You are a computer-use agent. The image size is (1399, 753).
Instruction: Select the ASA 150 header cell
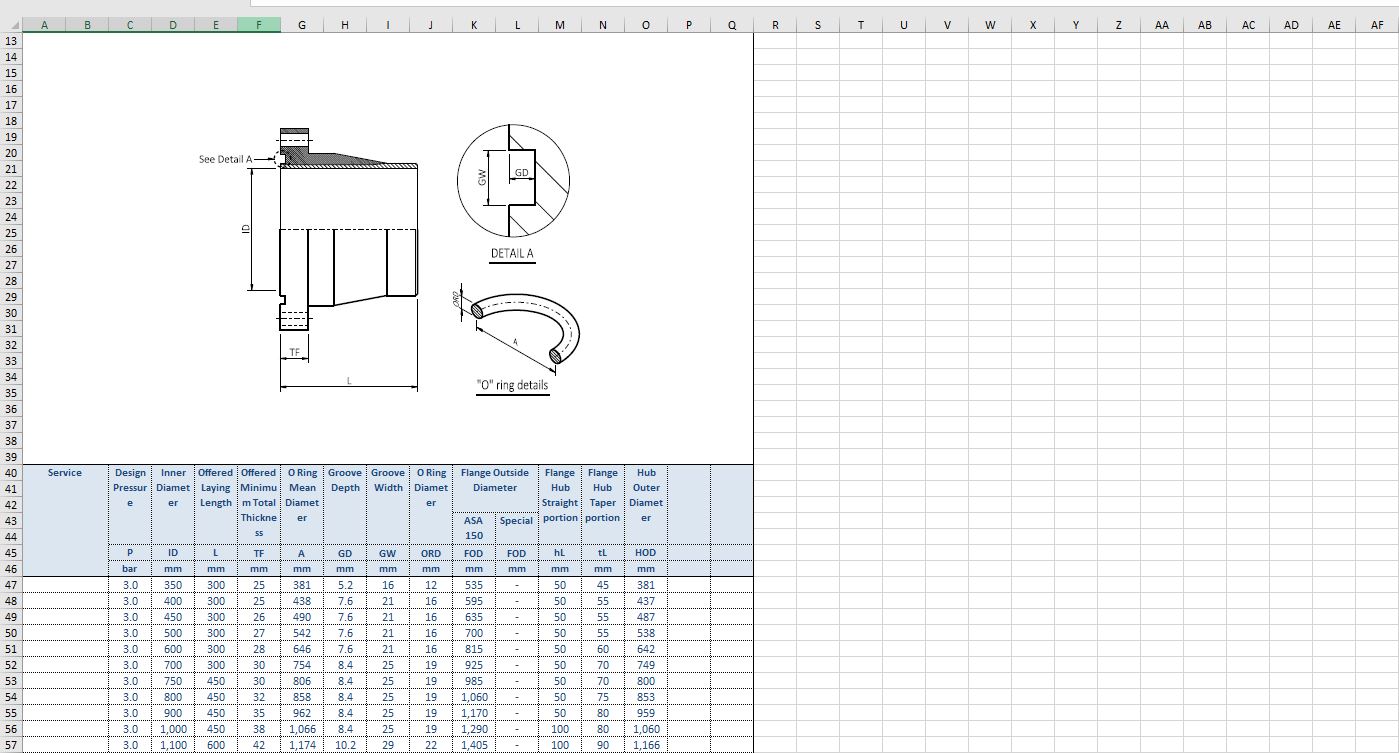(473, 528)
